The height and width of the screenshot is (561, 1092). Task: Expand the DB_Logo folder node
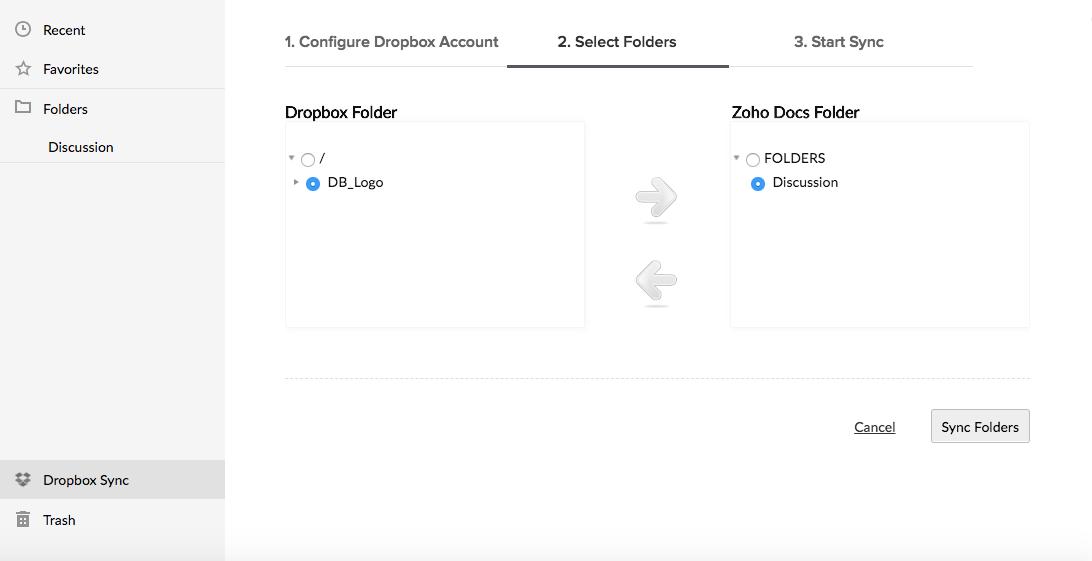tap(296, 182)
